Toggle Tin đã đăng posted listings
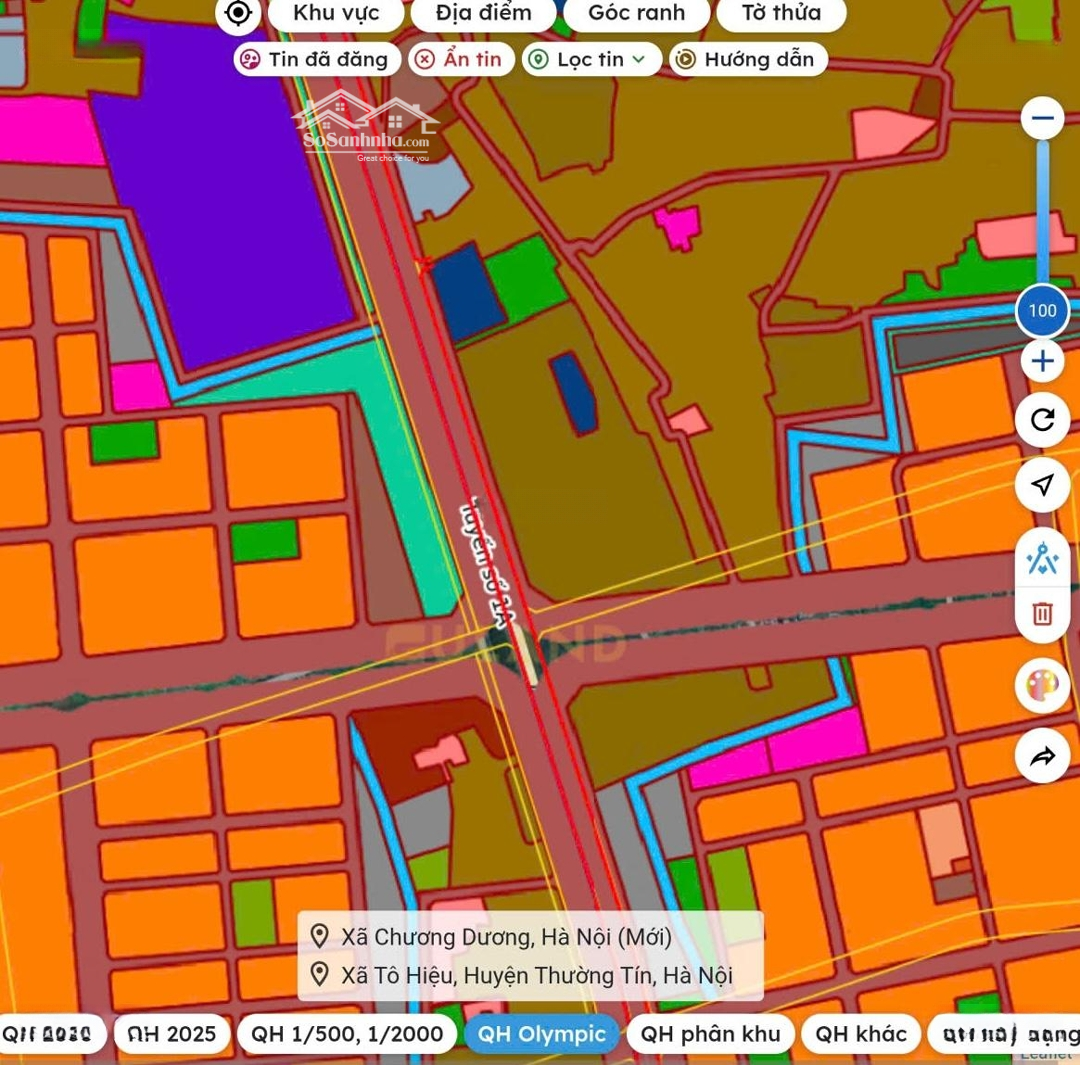1080x1065 pixels. pyautogui.click(x=316, y=59)
